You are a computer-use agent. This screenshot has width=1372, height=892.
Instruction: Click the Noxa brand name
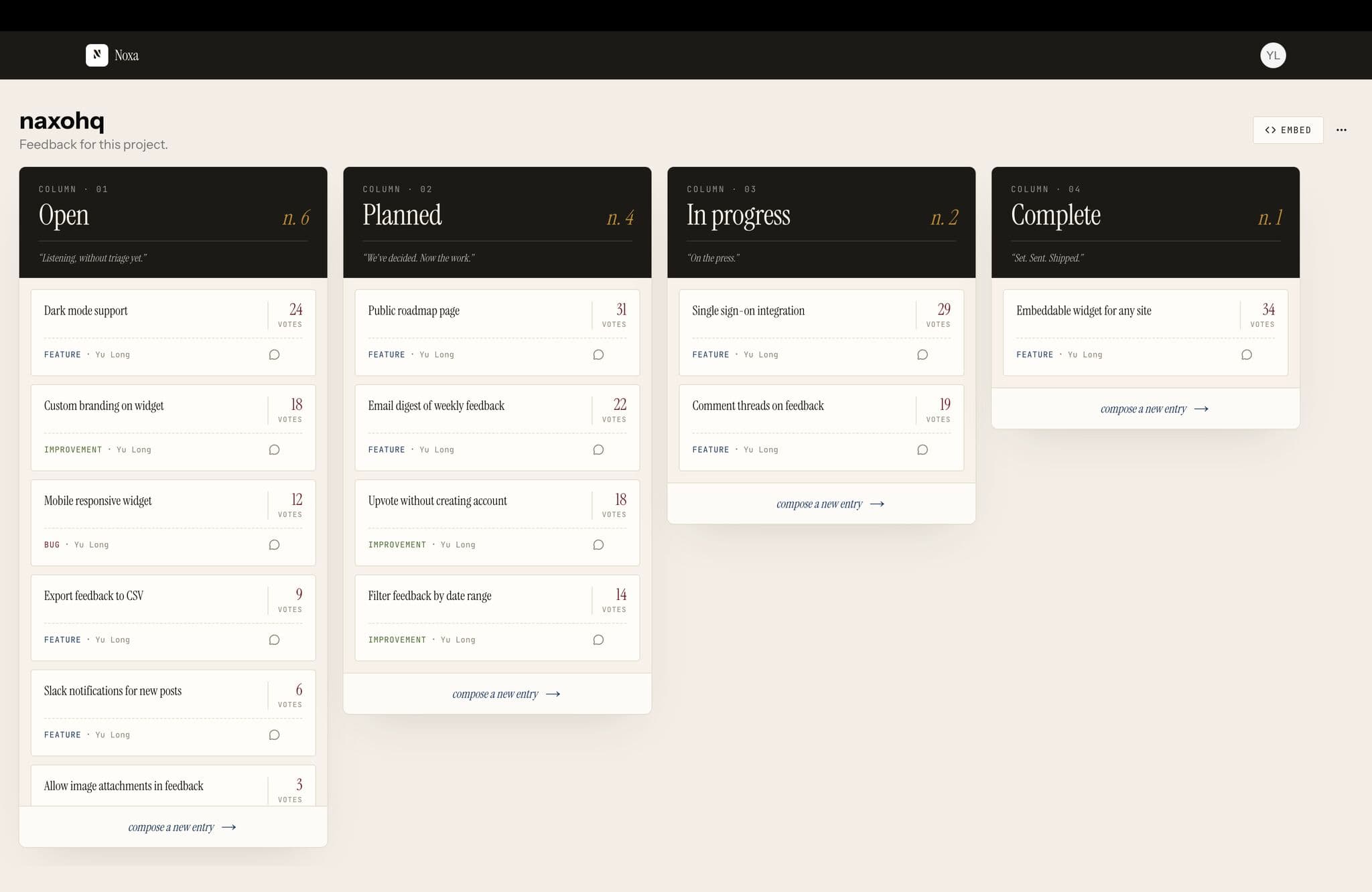[x=127, y=56]
